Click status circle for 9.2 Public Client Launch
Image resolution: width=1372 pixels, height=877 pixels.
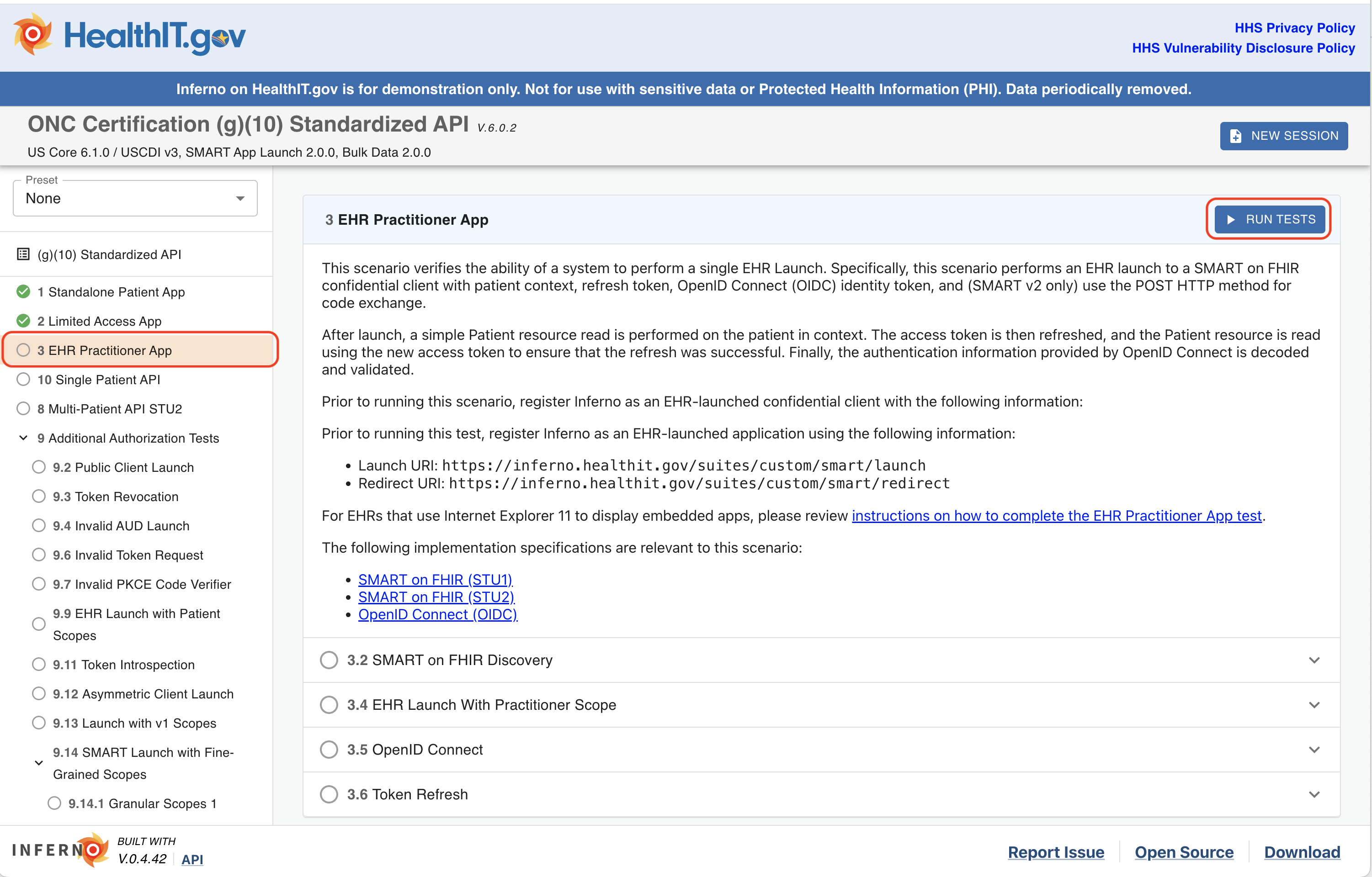pyautogui.click(x=39, y=467)
